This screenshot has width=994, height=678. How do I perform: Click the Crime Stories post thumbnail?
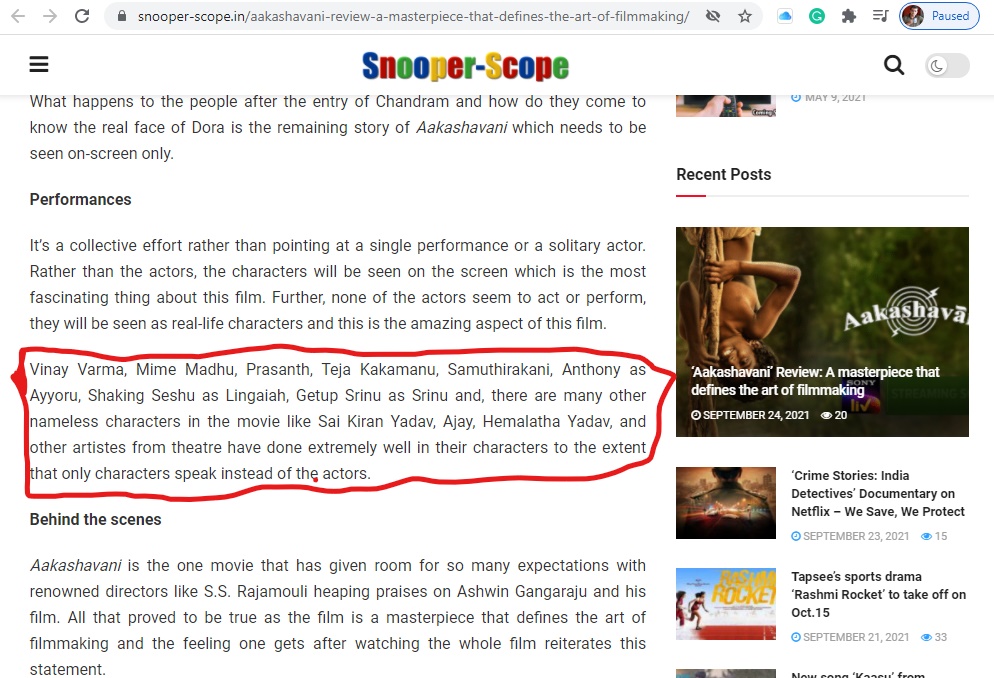click(726, 502)
